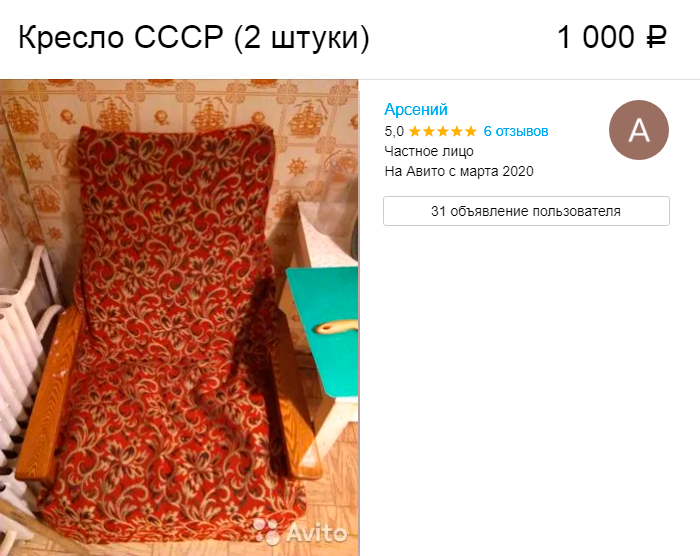Click the third rating star
700x556 pixels.
click(x=442, y=131)
